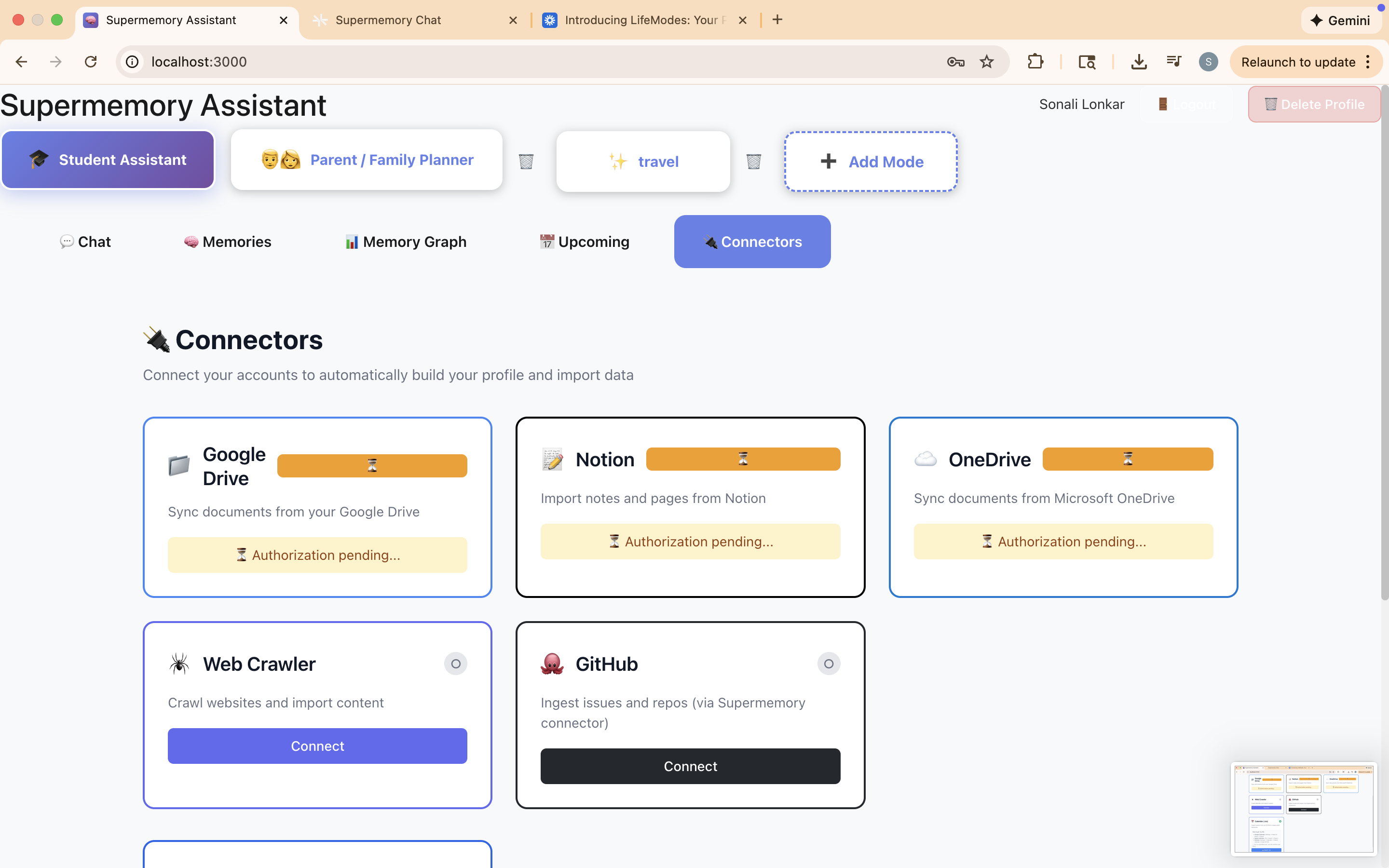This screenshot has height=868, width=1389.
Task: Delete the Parent / Family Planner mode trash icon
Action: [x=526, y=162]
